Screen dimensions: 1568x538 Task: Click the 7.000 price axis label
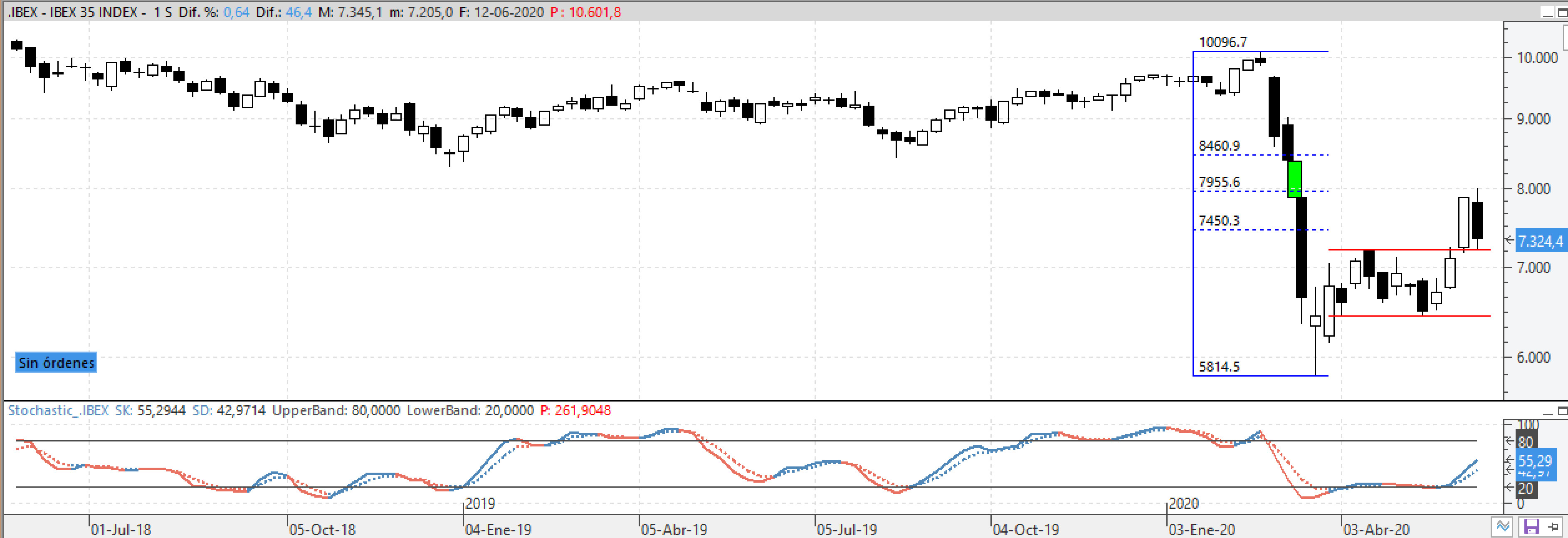point(1533,267)
